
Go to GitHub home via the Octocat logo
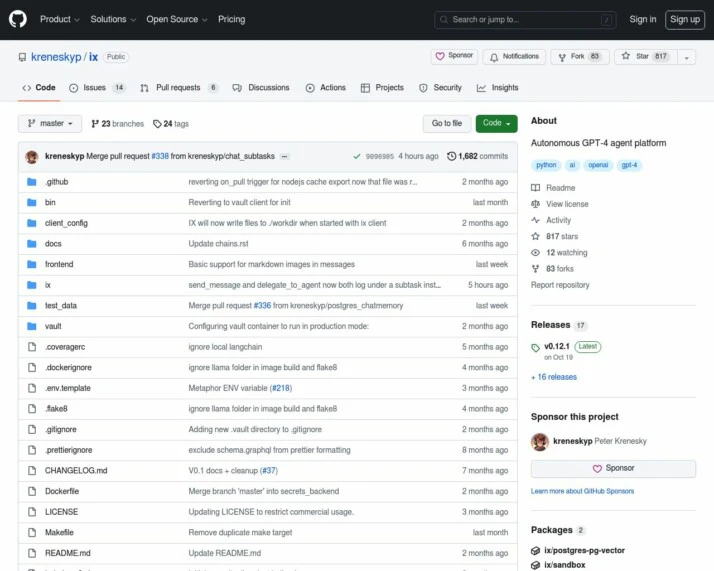point(18,19)
